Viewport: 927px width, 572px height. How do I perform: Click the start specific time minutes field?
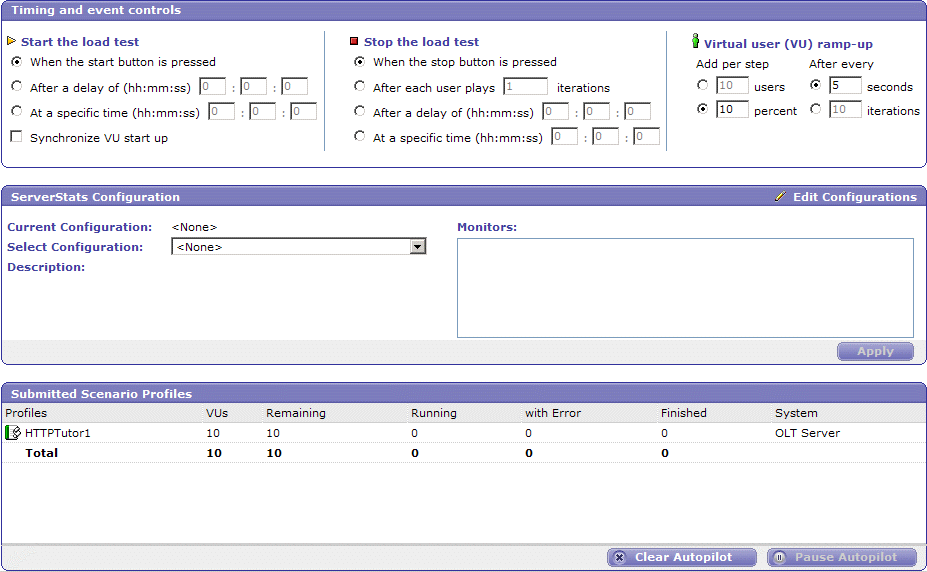pos(262,111)
